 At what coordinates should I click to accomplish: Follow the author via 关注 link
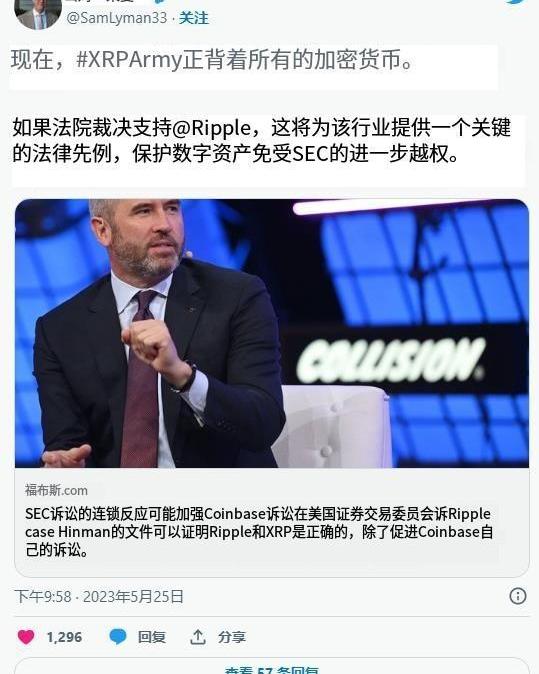tap(194, 18)
